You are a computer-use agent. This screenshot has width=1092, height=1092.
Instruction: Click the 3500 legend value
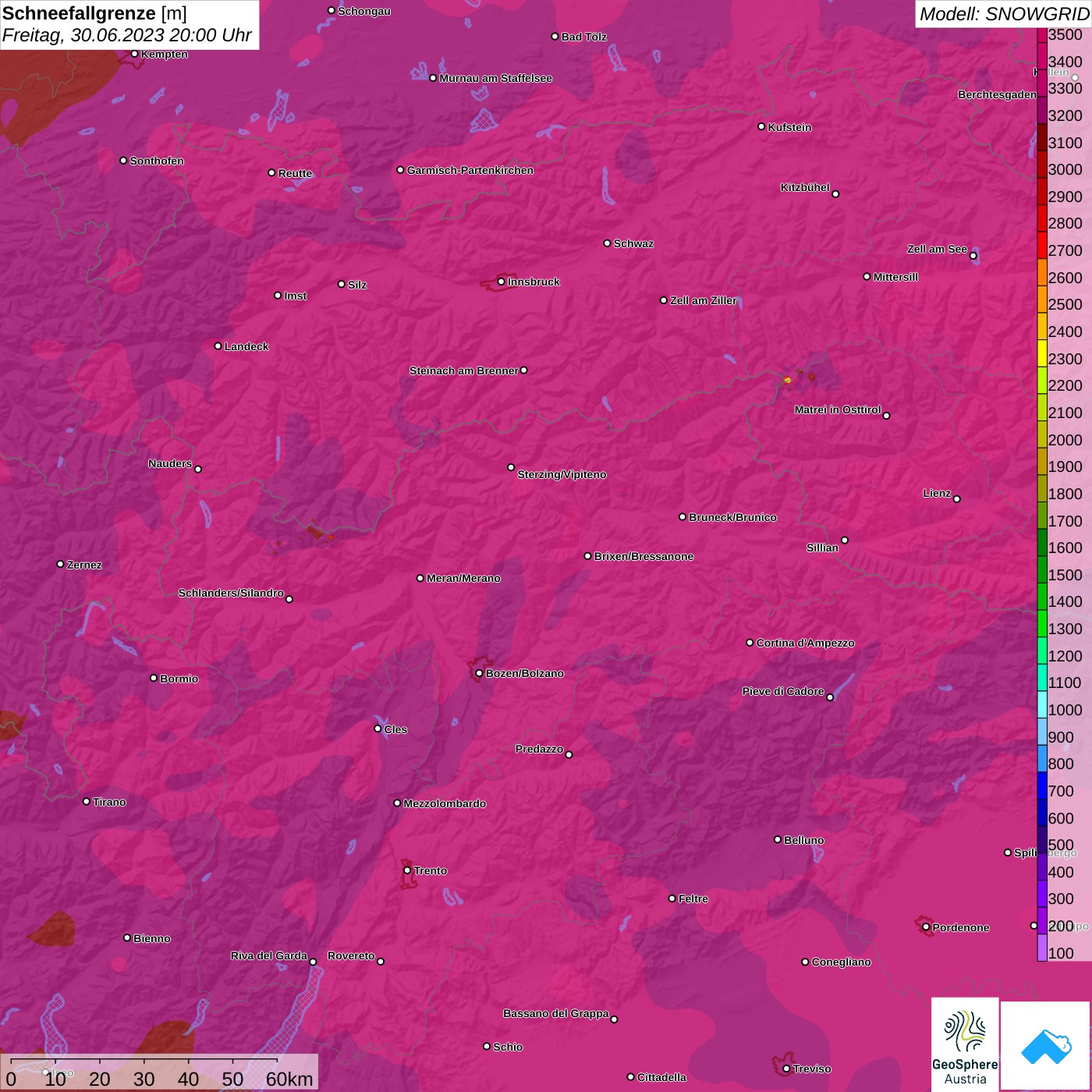1065,34
